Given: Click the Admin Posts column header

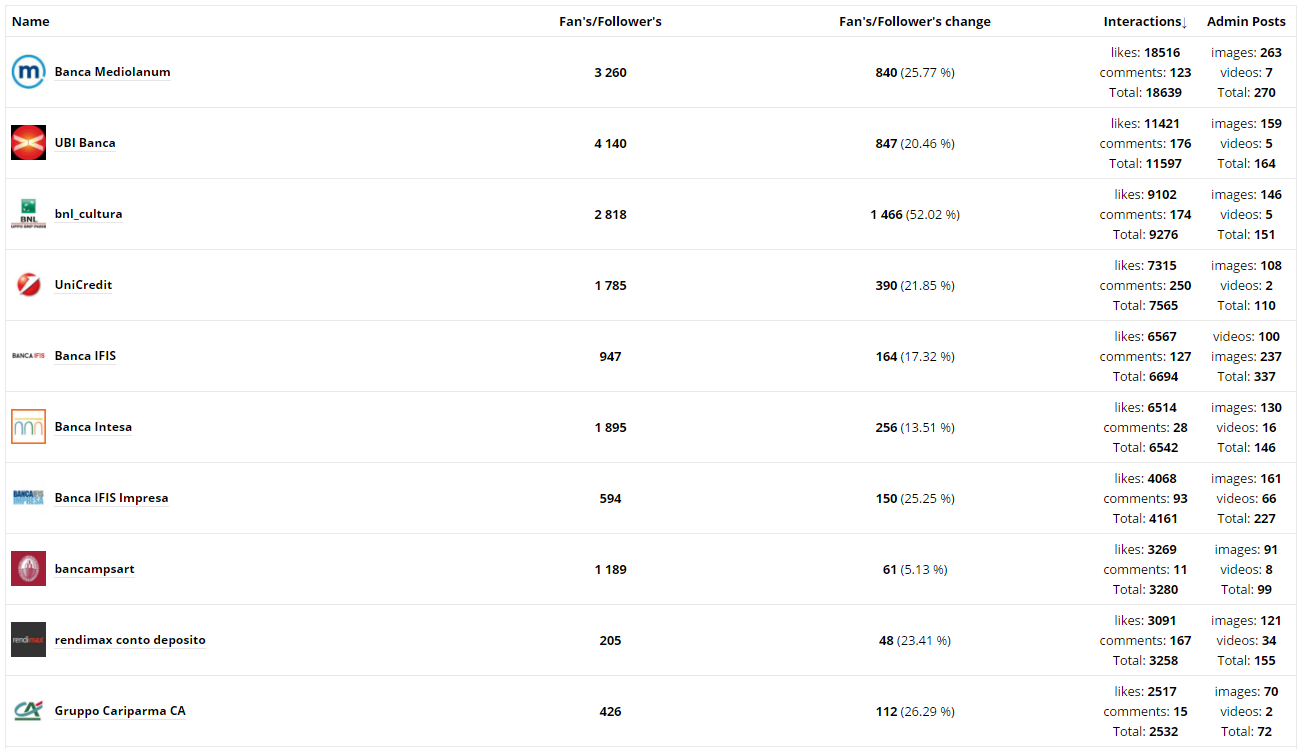Looking at the screenshot, I should 1246,22.
